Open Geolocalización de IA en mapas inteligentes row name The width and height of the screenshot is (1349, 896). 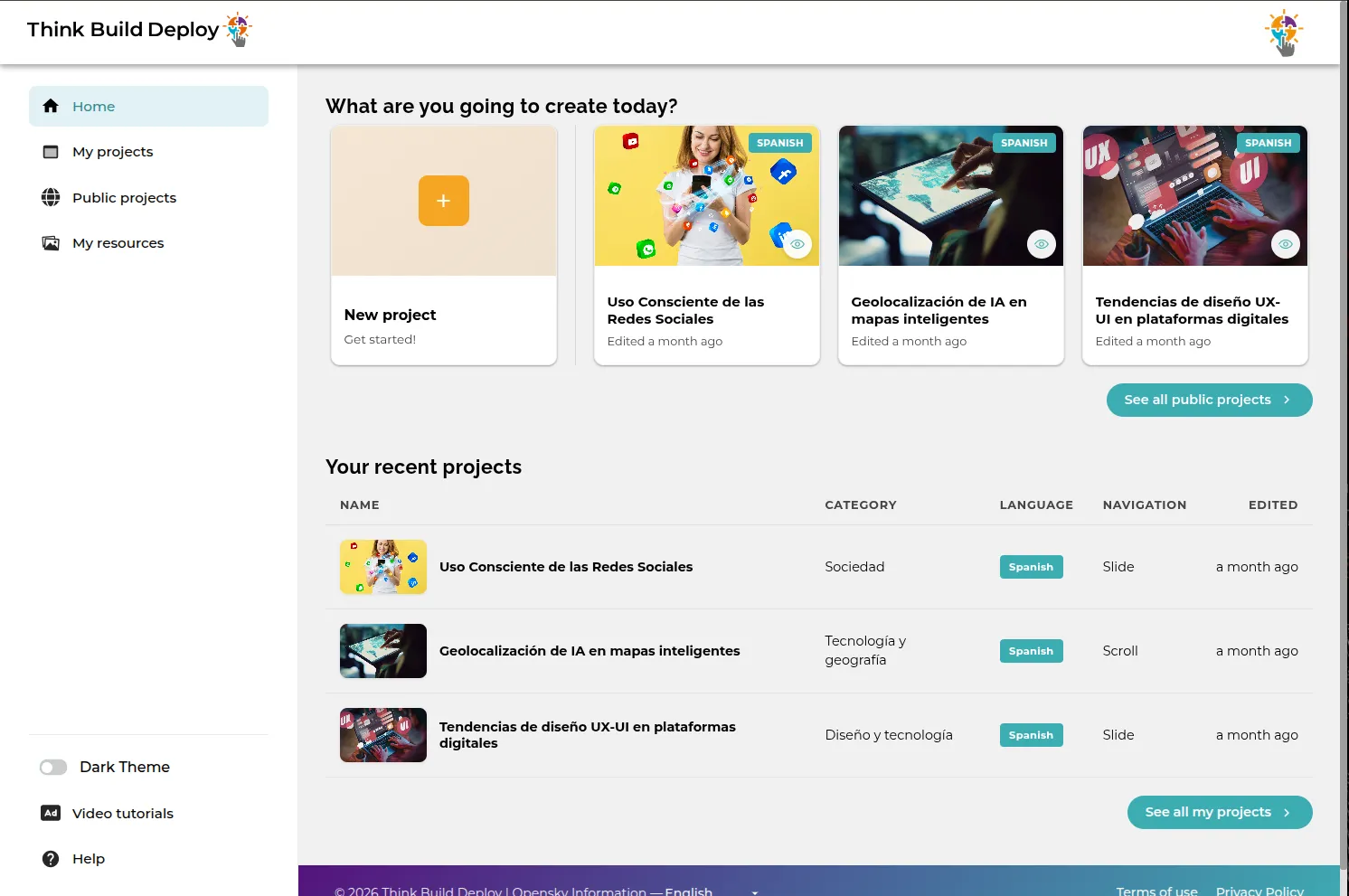pyautogui.click(x=590, y=651)
